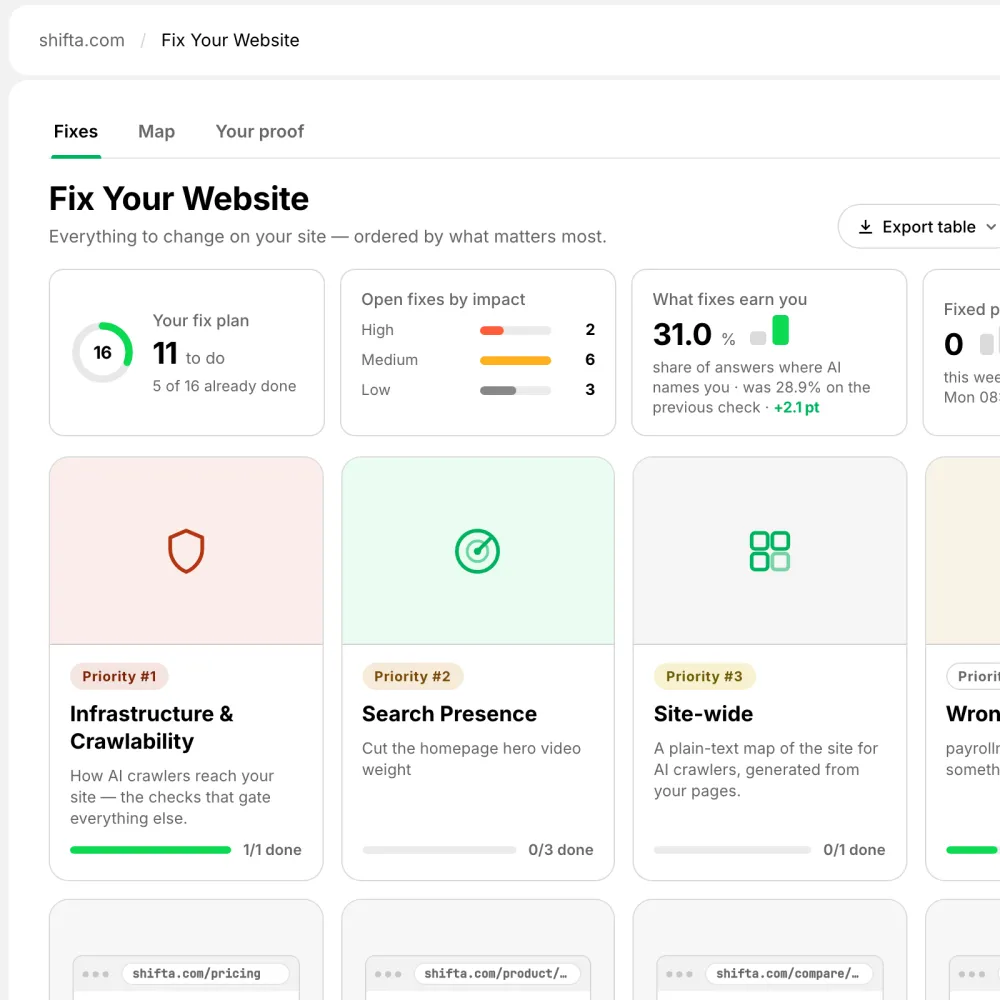1000x1000 pixels.
Task: Click the "Fix Your Website" page heading
Action: click(179, 199)
